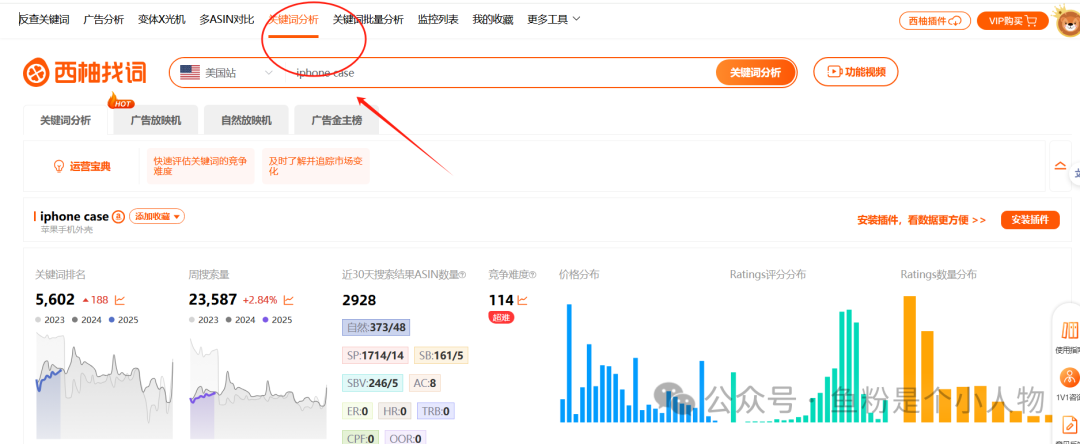Click the Amazon icon next to iphone case title
1080x444 pixels.
(118, 217)
